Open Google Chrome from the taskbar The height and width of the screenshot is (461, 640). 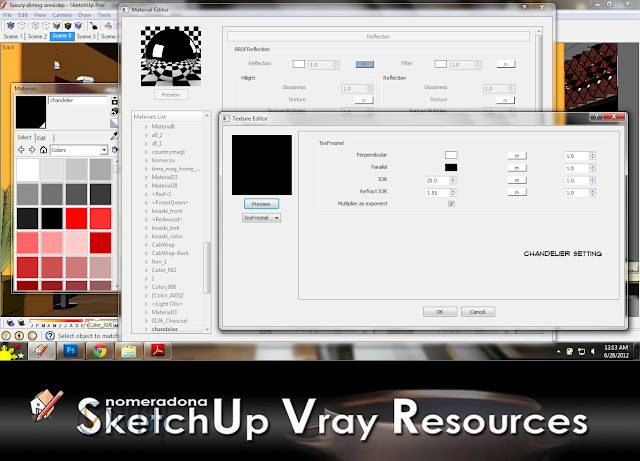(x=100, y=351)
